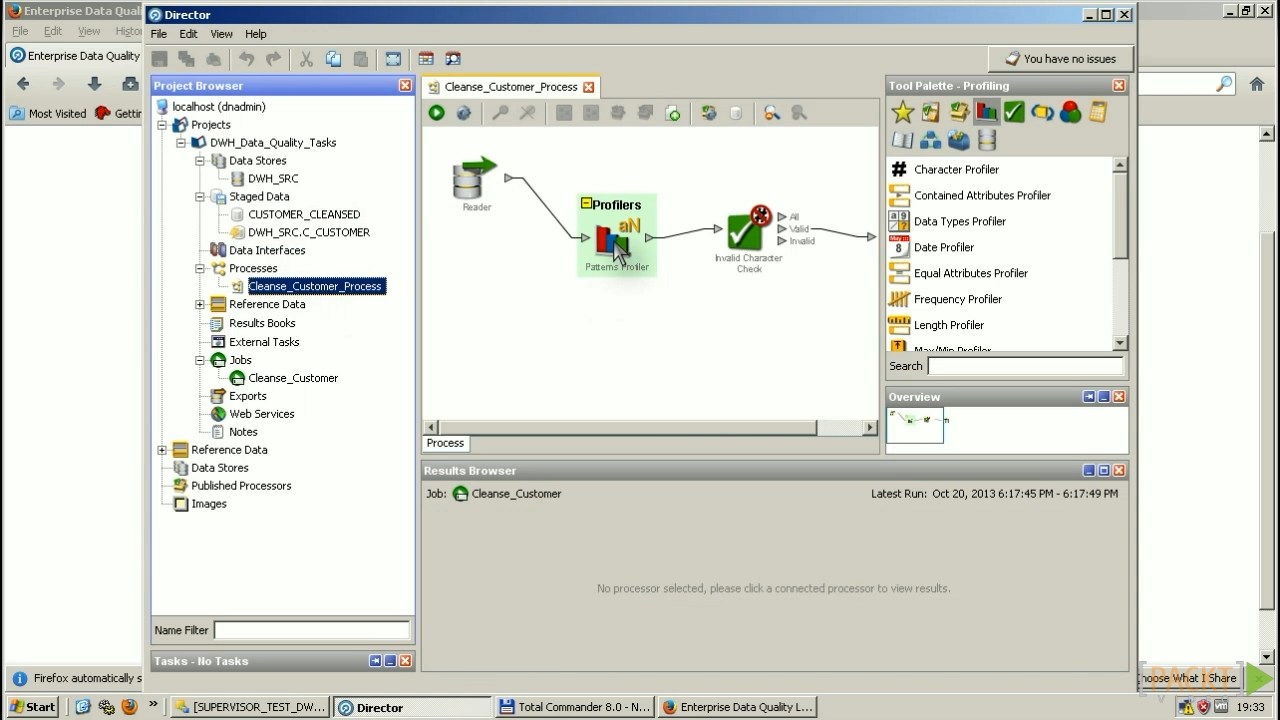Select the Process tab below the canvas
The width and height of the screenshot is (1280, 720).
pos(445,443)
